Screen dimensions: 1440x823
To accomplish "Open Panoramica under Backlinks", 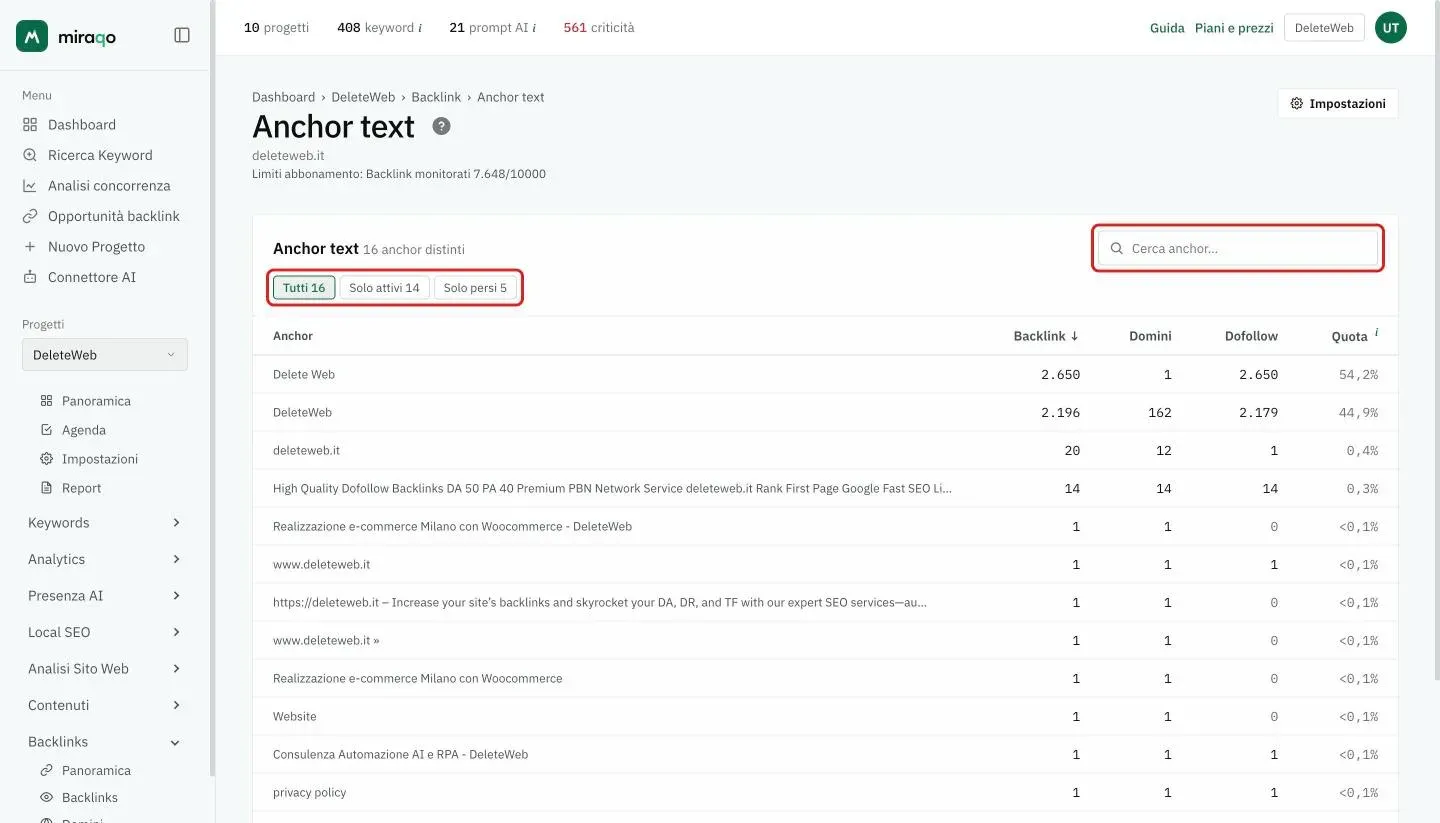I will pos(96,771).
